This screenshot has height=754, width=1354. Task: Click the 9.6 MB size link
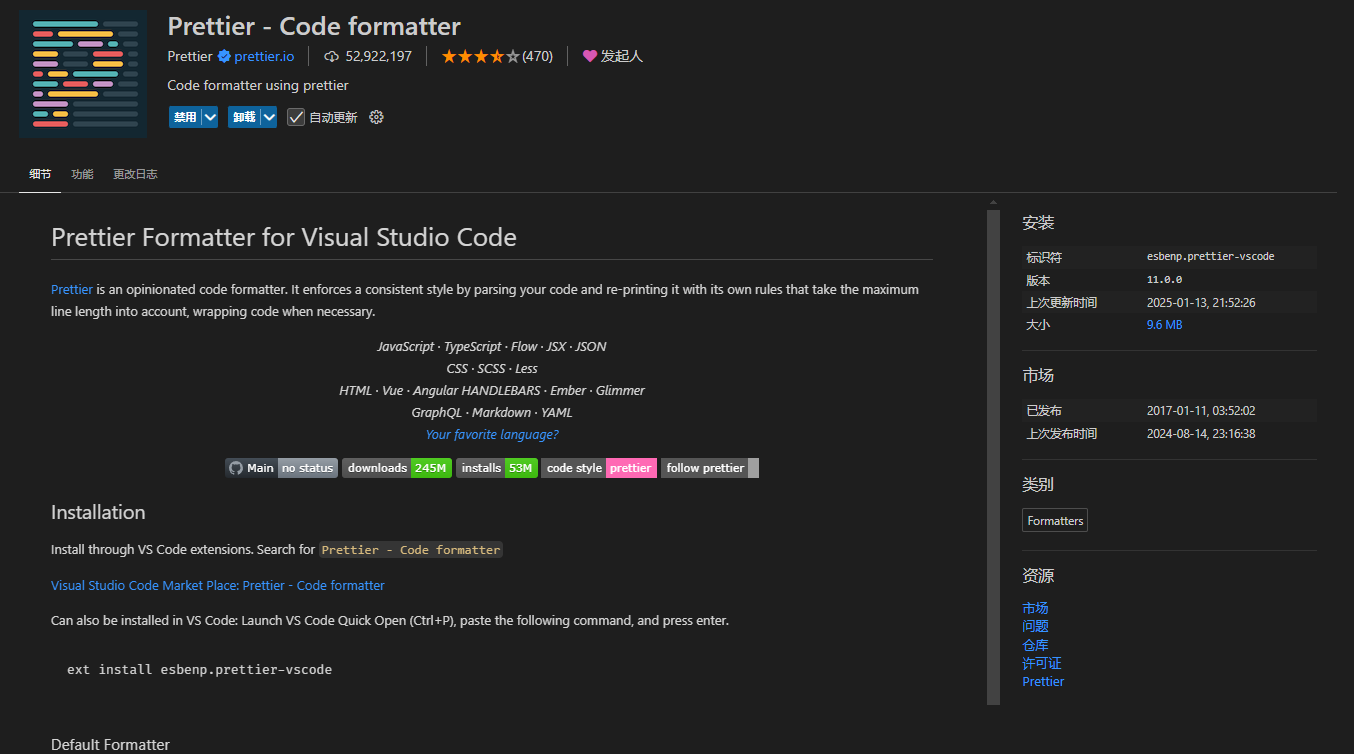tap(1164, 325)
